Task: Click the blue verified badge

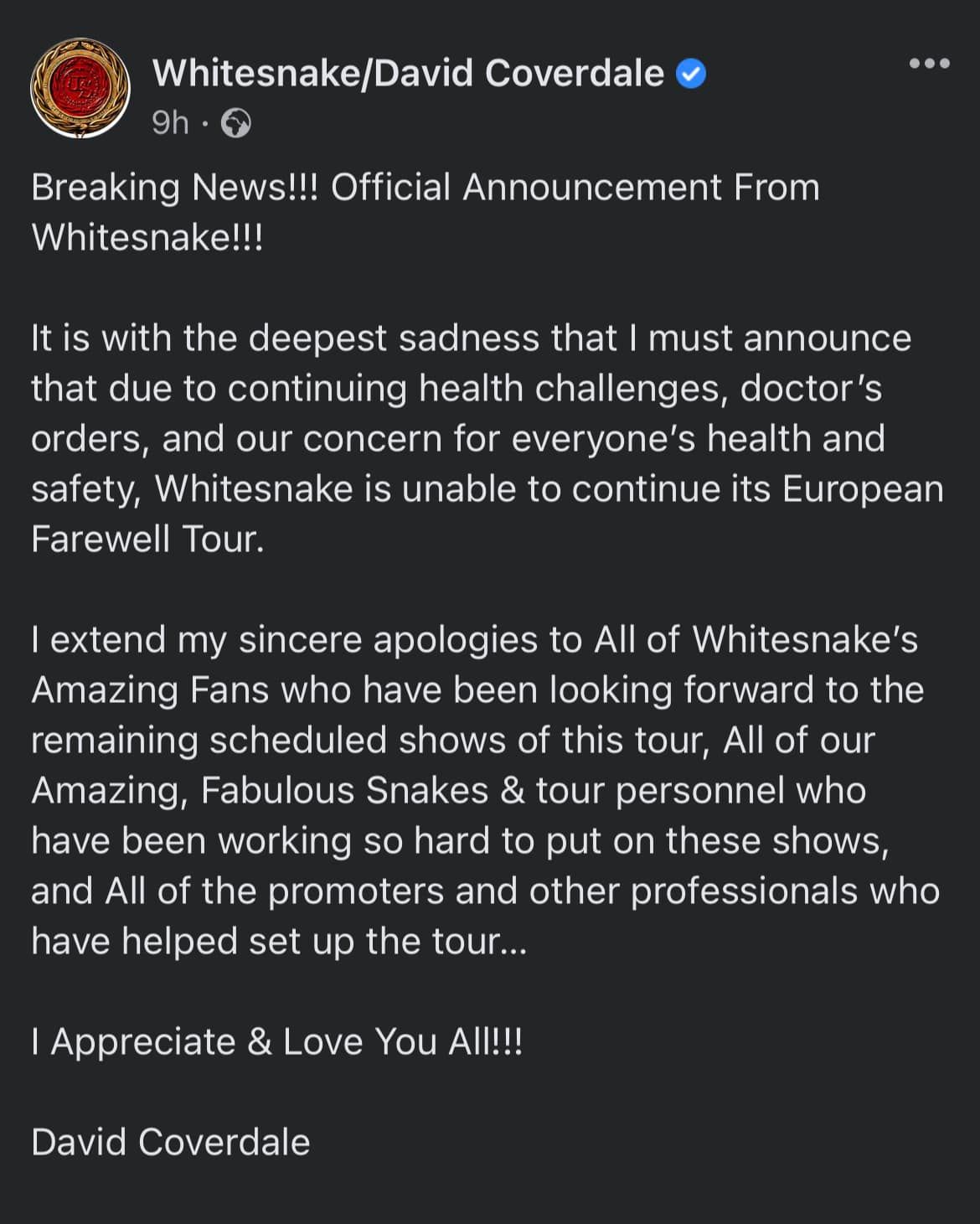Action: [691, 75]
